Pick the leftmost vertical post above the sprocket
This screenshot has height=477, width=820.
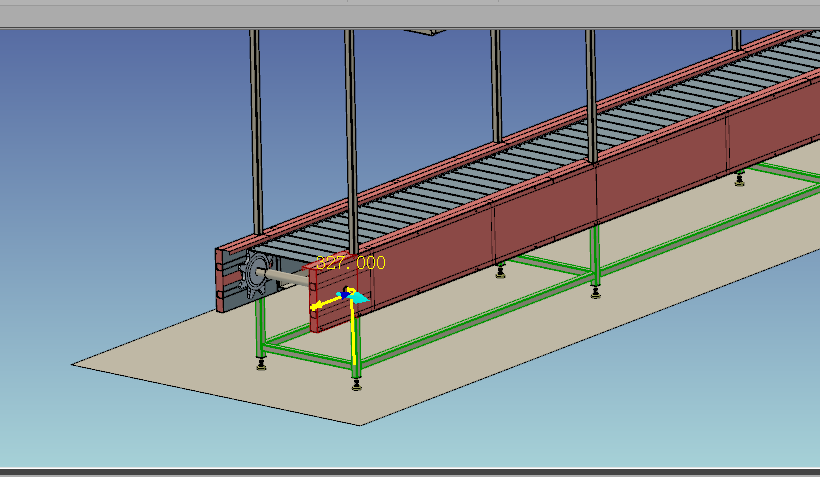255,132
